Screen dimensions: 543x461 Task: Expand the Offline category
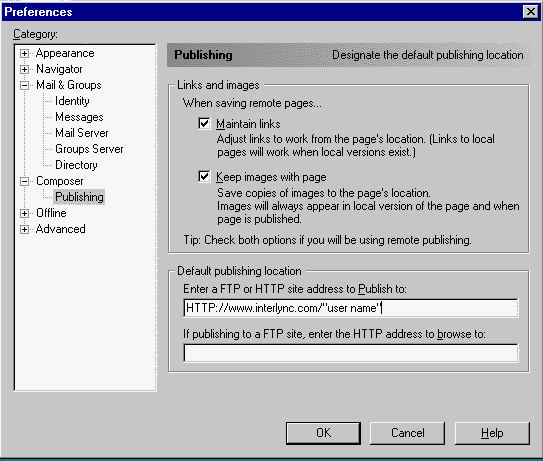coord(24,213)
